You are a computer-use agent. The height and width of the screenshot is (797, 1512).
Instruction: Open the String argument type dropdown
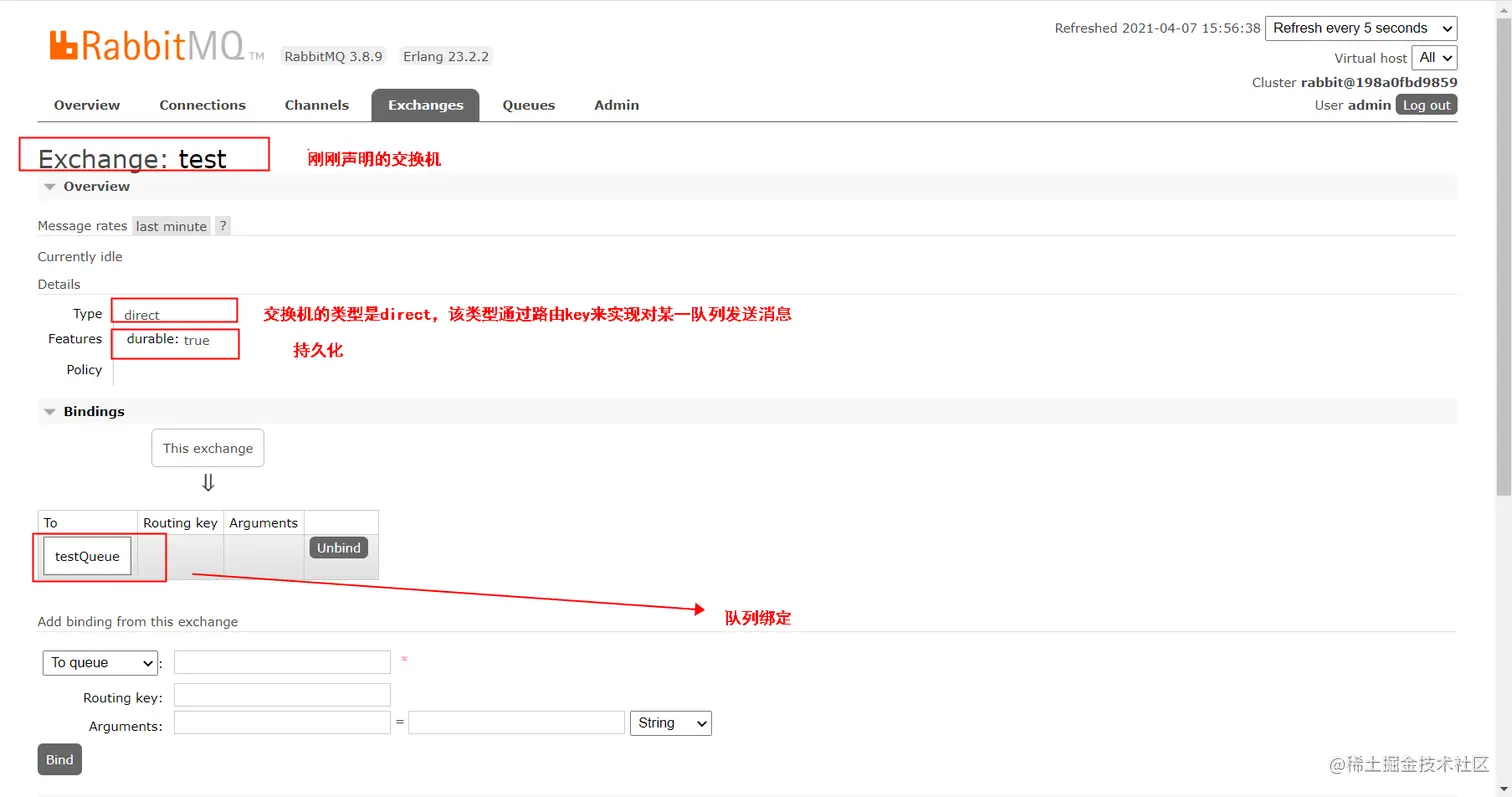coord(671,723)
